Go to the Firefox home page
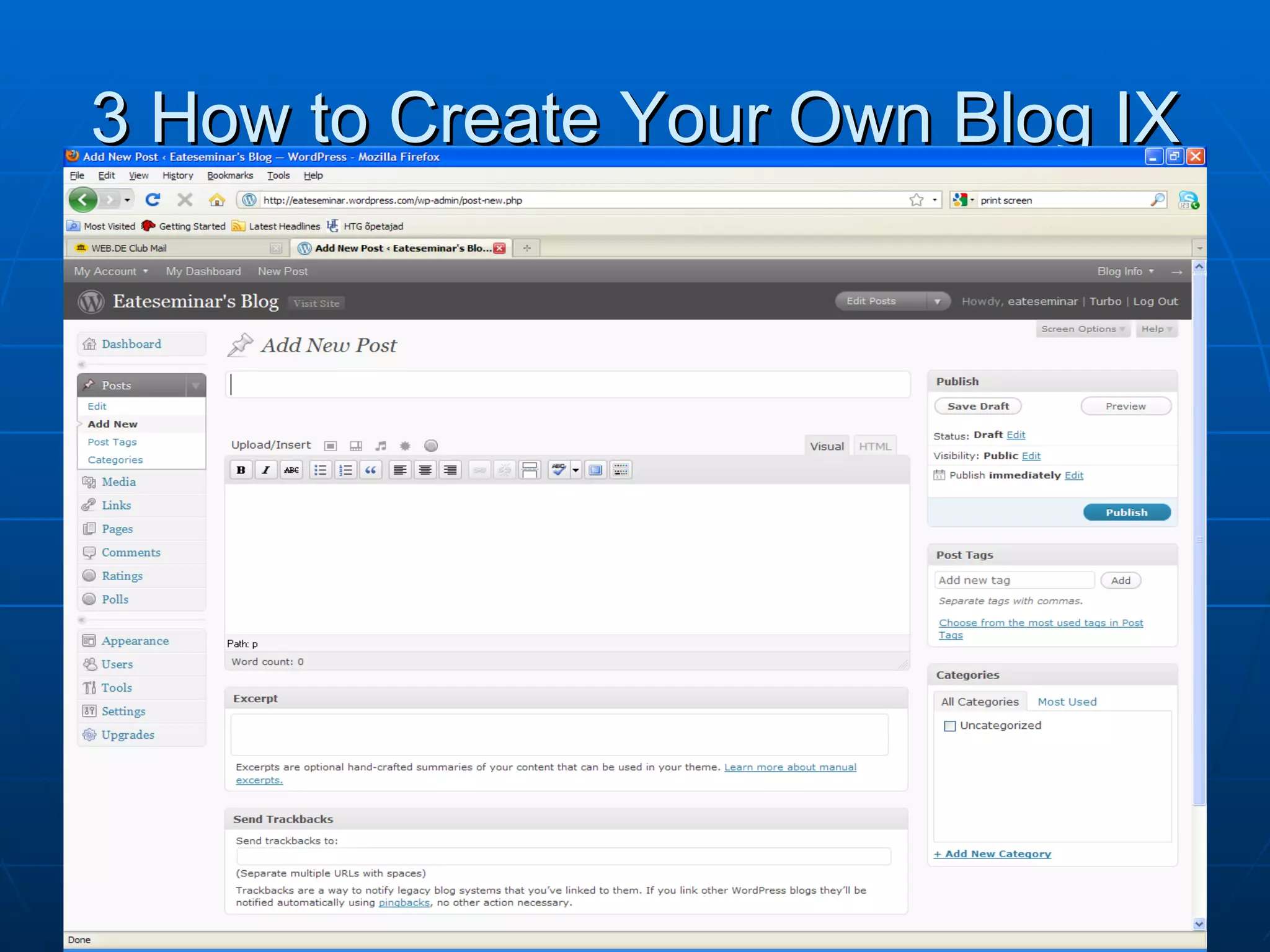 [x=216, y=200]
